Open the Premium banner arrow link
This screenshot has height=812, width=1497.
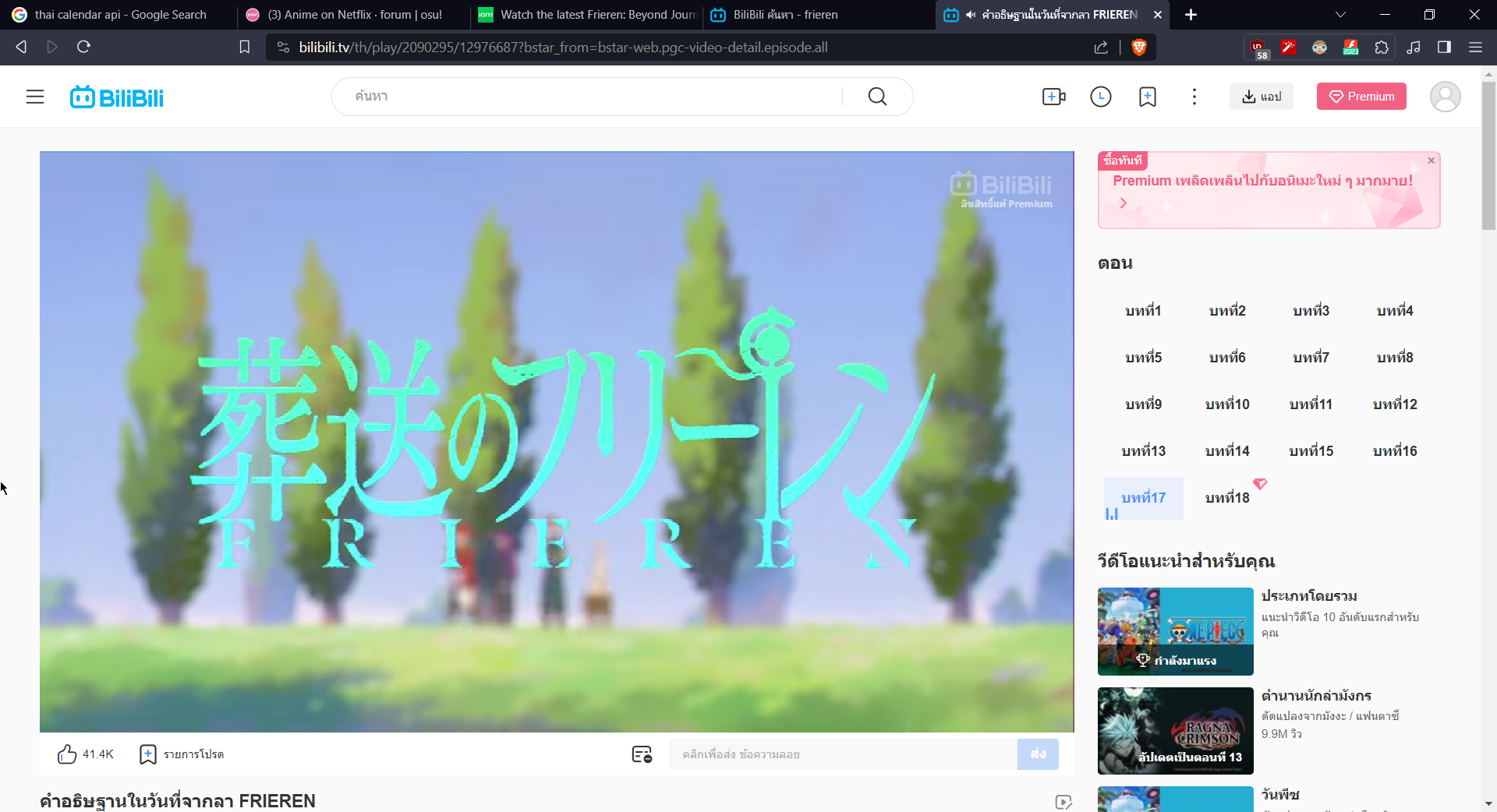point(1124,203)
